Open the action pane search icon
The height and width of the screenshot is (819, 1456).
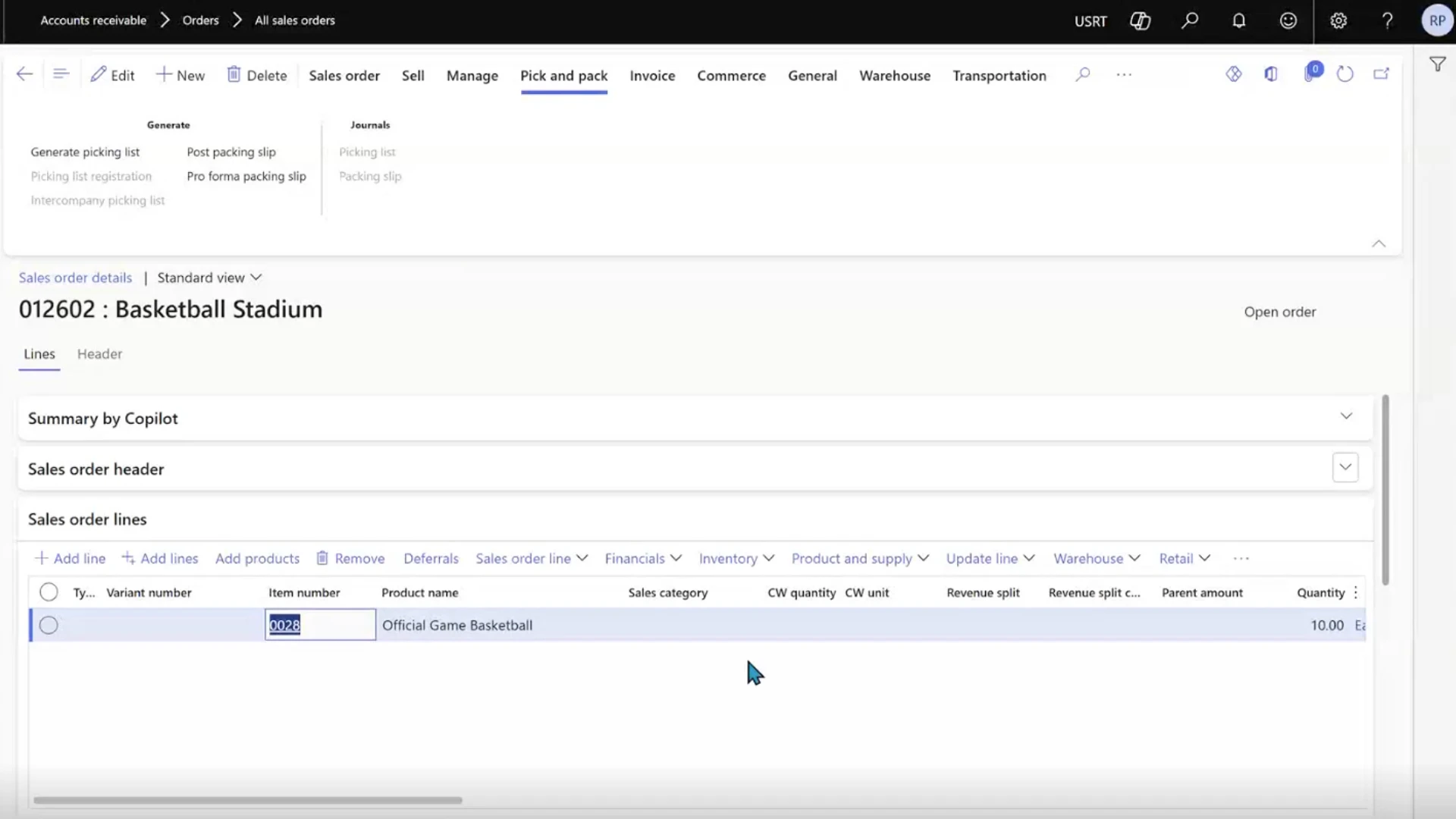pyautogui.click(x=1083, y=74)
